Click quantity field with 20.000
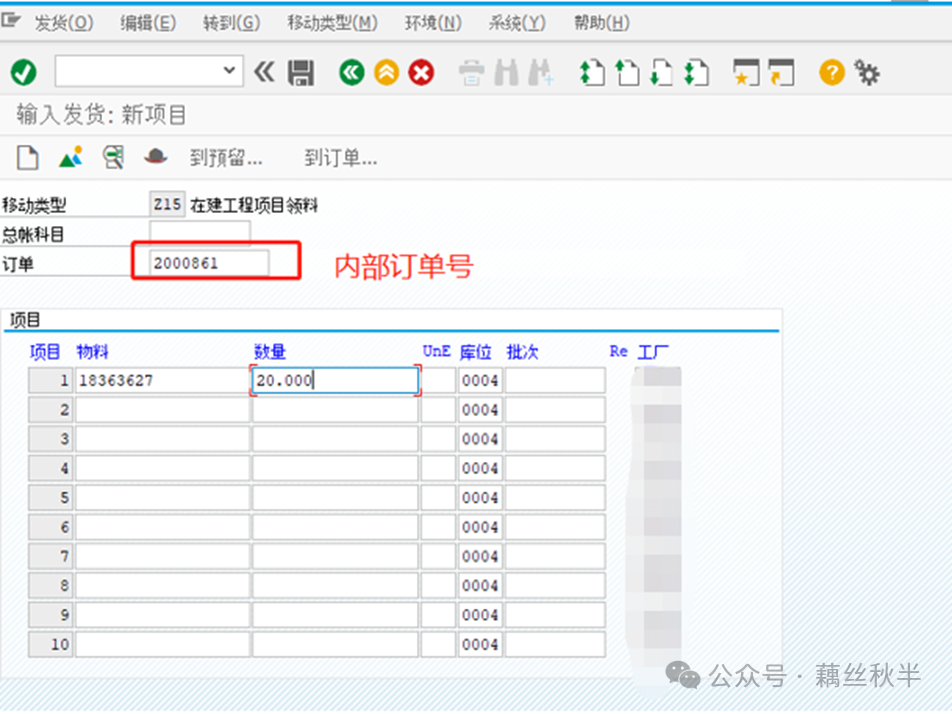952x714 pixels. (335, 381)
